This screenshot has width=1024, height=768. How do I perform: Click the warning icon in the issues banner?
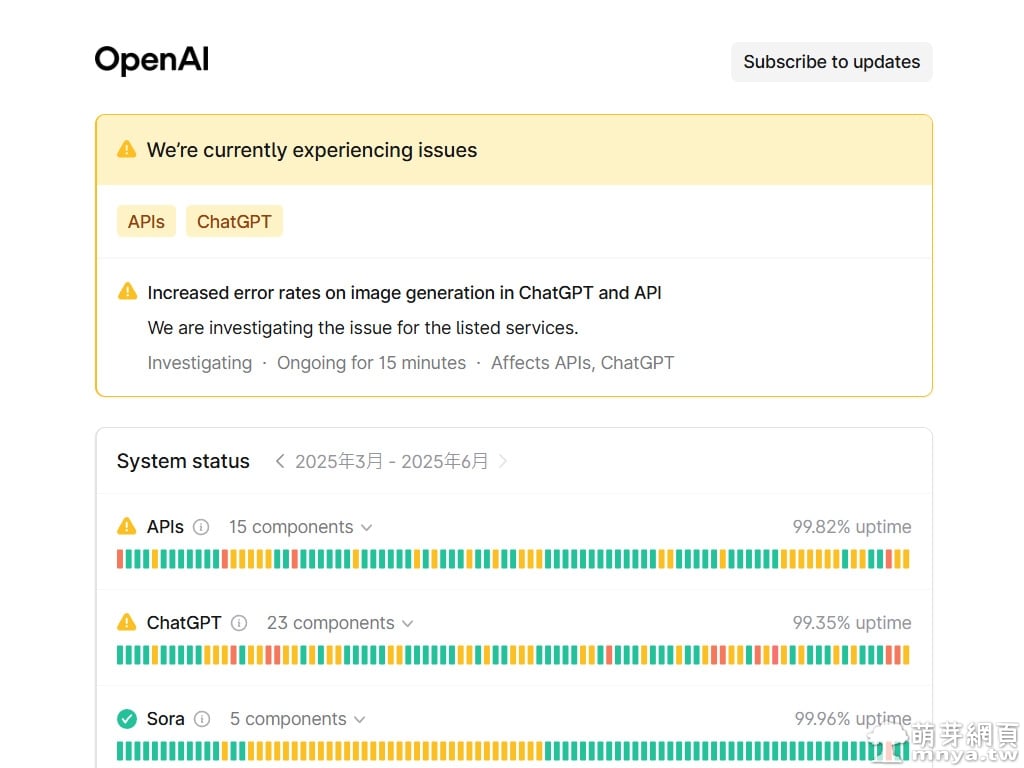tap(127, 150)
